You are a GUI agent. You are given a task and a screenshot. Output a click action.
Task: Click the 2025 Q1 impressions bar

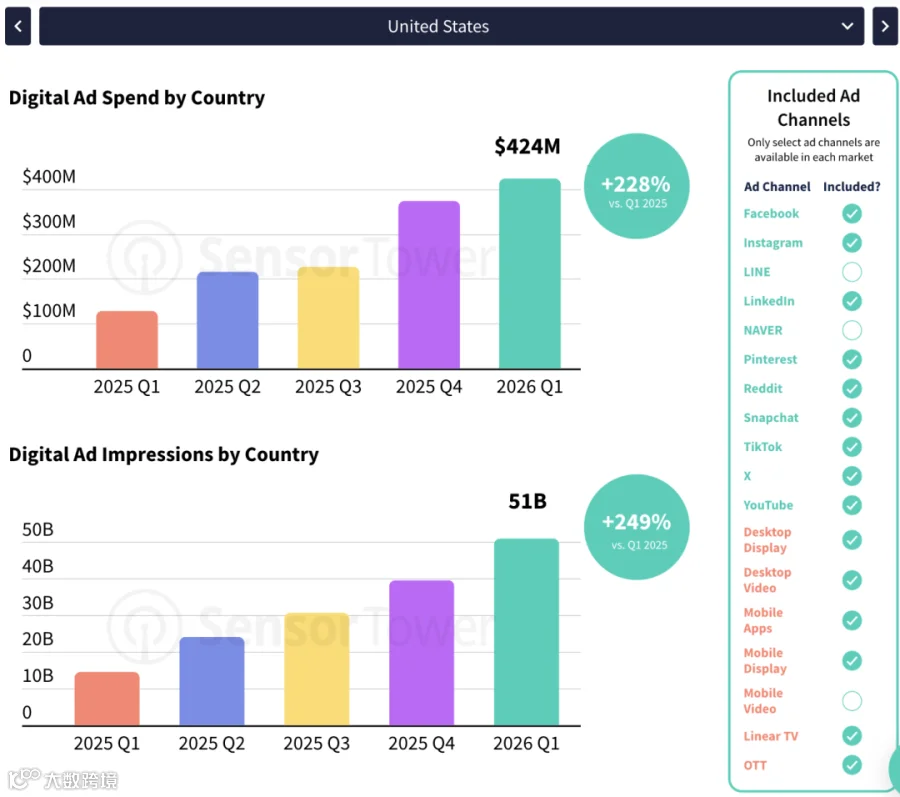point(107,699)
